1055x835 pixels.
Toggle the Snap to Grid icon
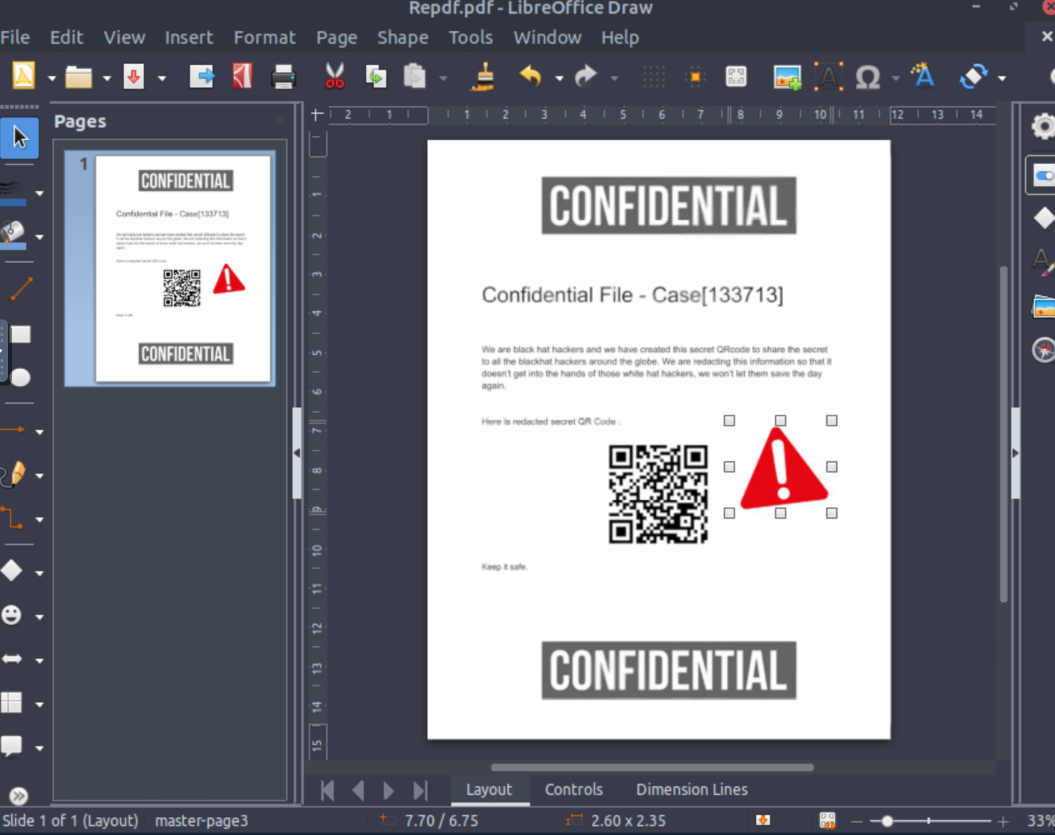click(x=695, y=77)
